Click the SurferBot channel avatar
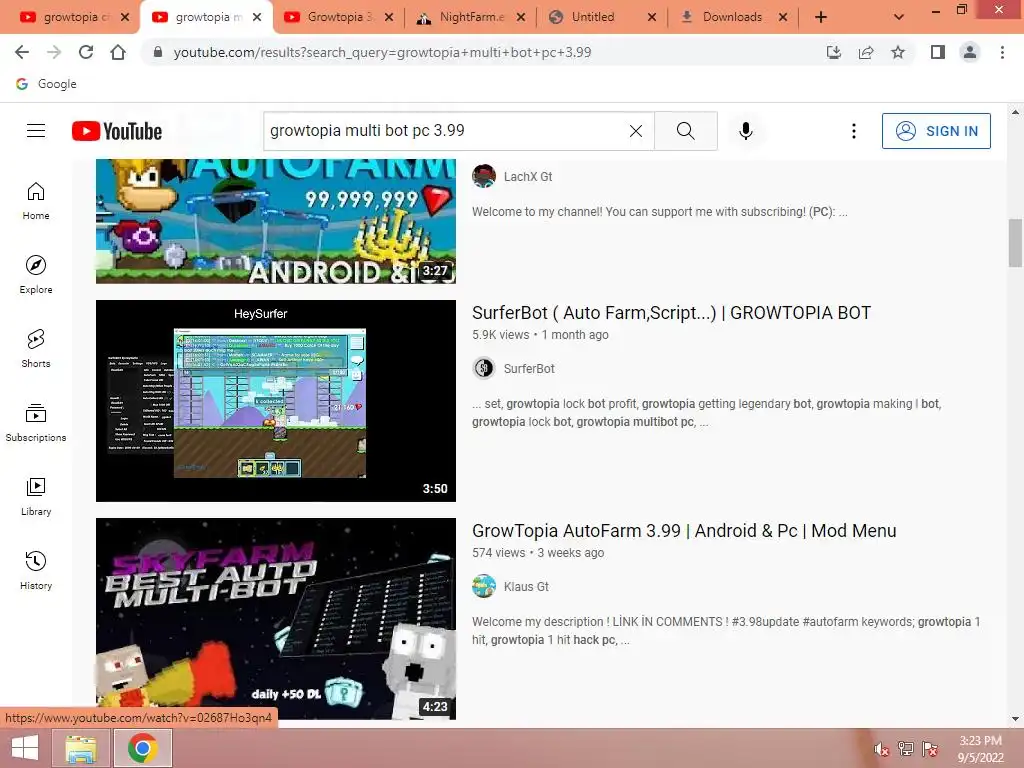Screen dimensions: 1024x768 point(484,368)
